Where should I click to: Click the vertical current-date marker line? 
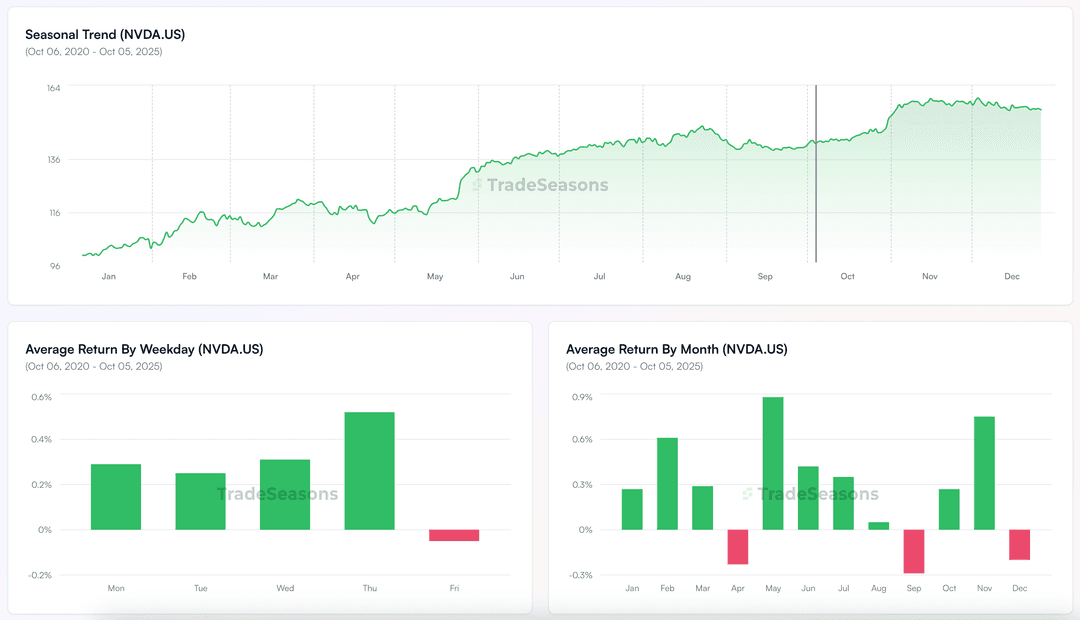816,174
